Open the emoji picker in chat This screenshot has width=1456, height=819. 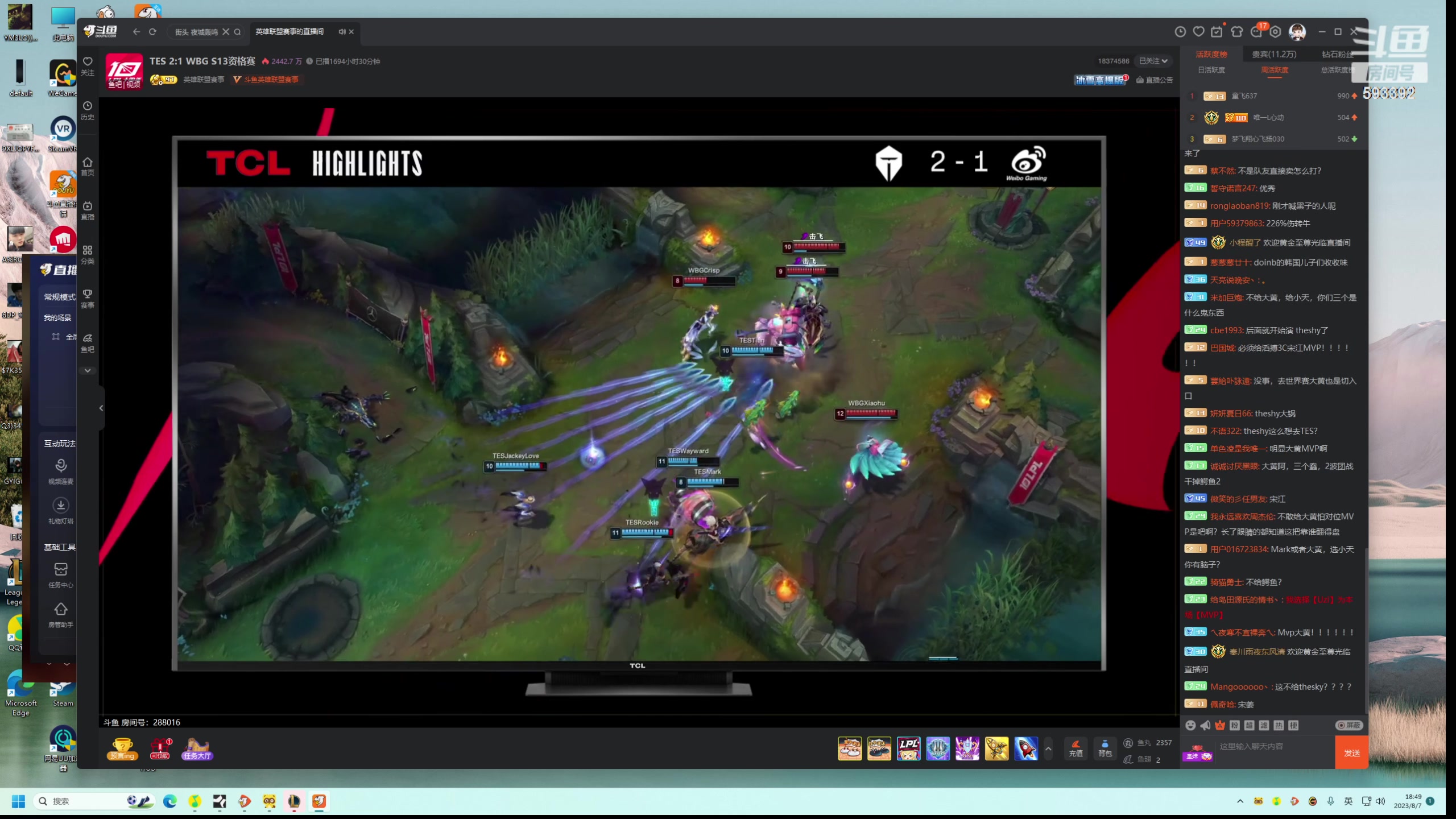1190,725
